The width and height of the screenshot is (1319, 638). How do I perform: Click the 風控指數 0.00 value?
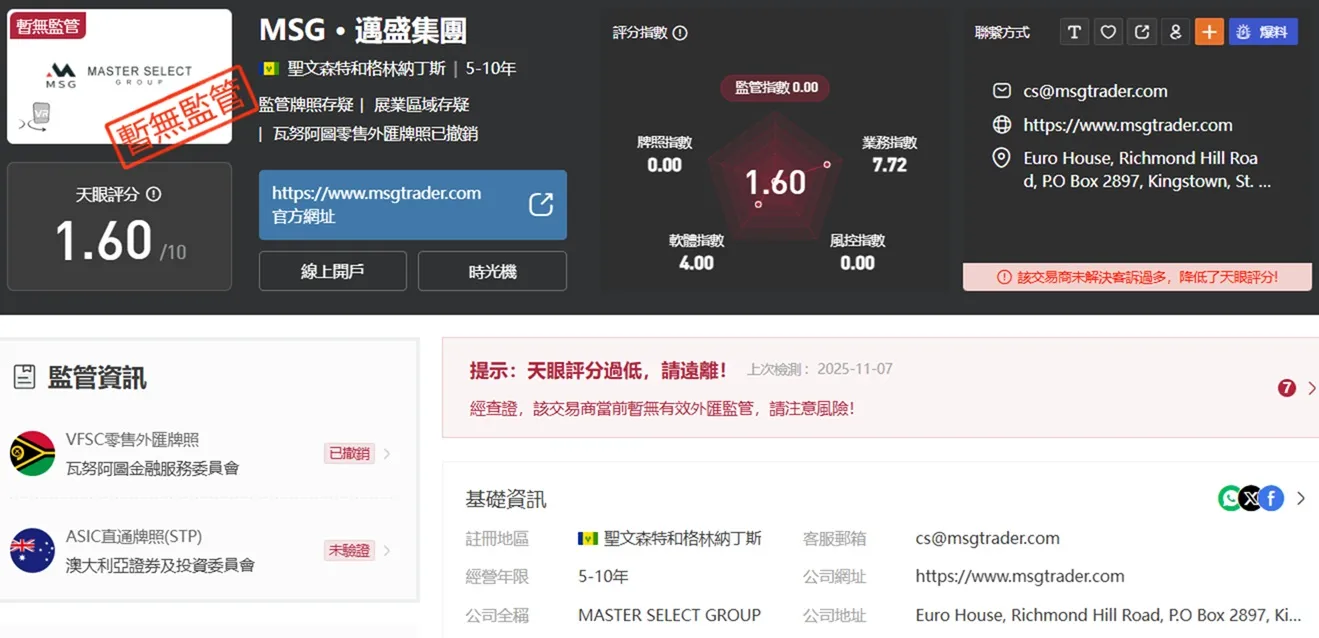pos(857,263)
